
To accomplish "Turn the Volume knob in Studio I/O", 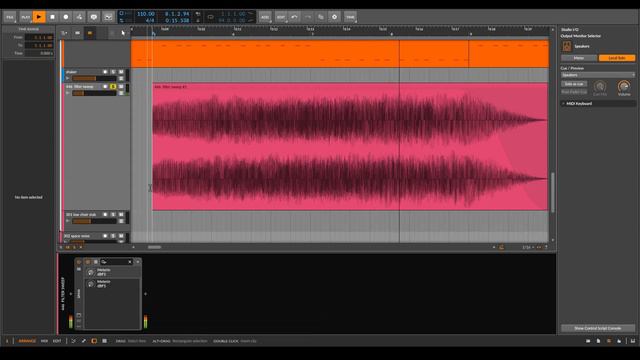I will [624, 87].
